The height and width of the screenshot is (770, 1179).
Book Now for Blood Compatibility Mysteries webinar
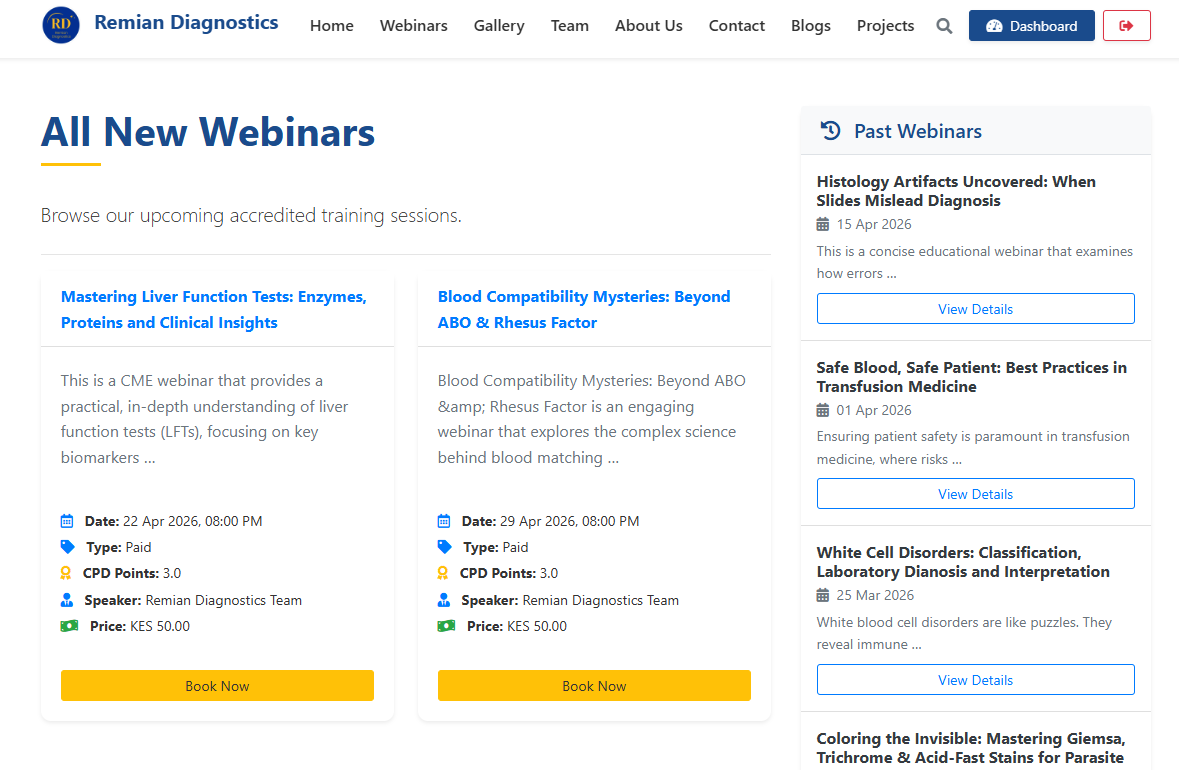[594, 686]
